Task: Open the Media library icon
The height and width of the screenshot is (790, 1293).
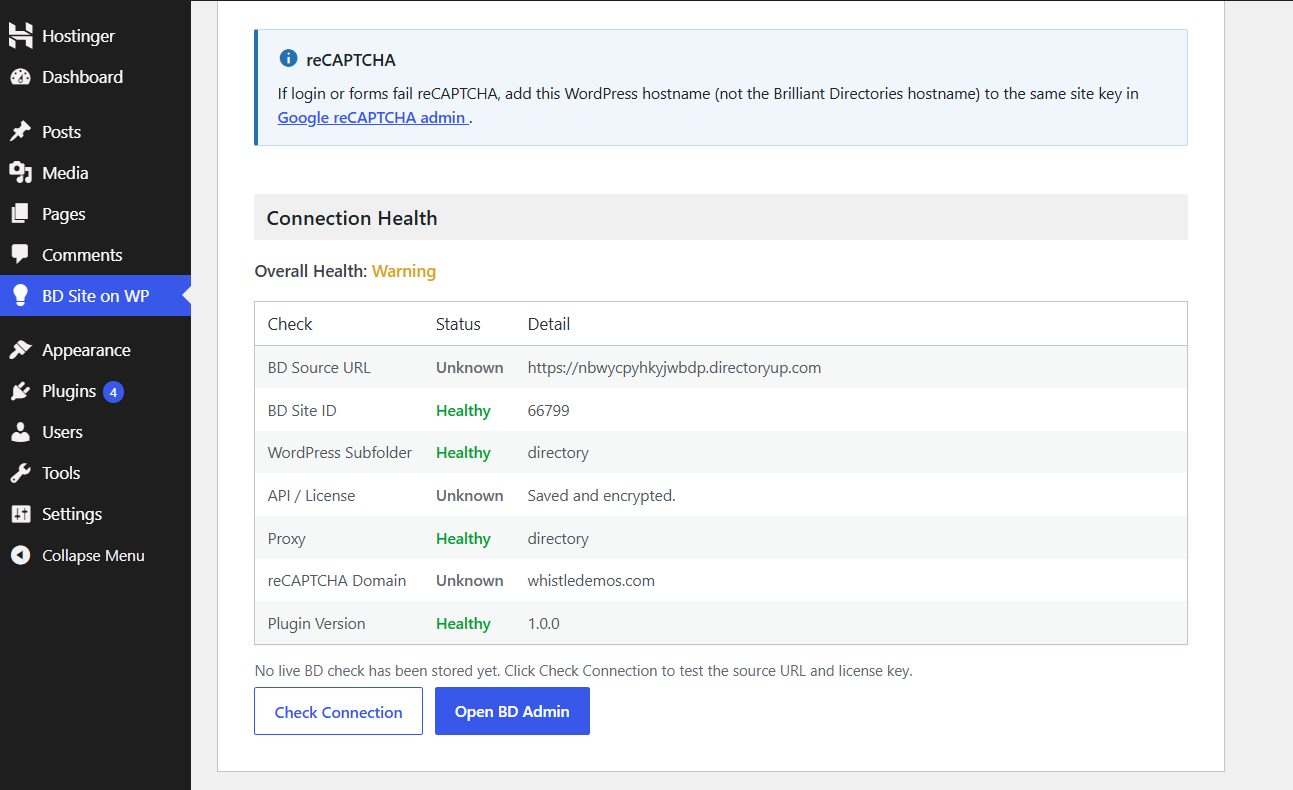Action: [x=20, y=173]
